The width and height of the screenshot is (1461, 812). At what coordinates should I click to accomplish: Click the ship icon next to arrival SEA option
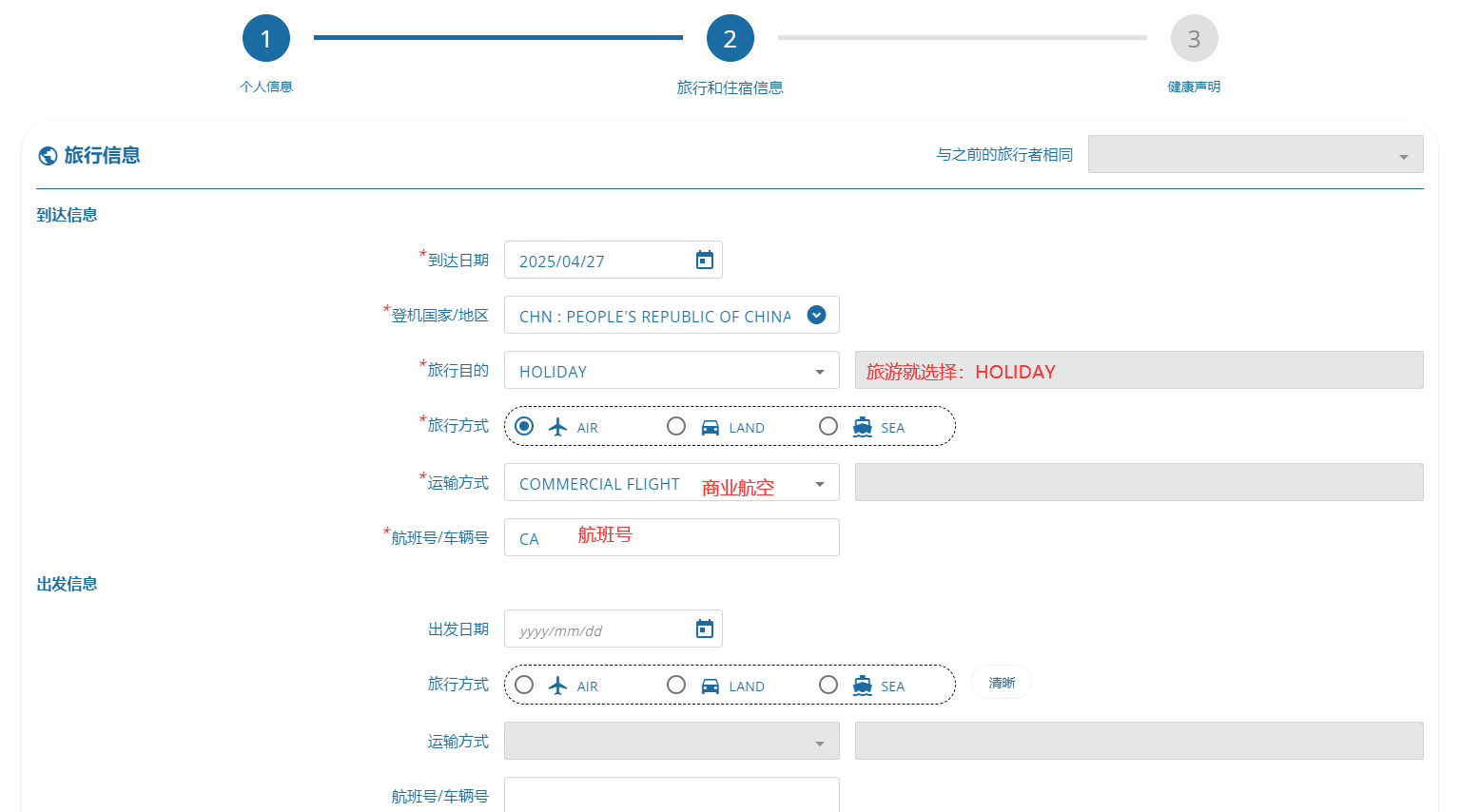coord(863,427)
